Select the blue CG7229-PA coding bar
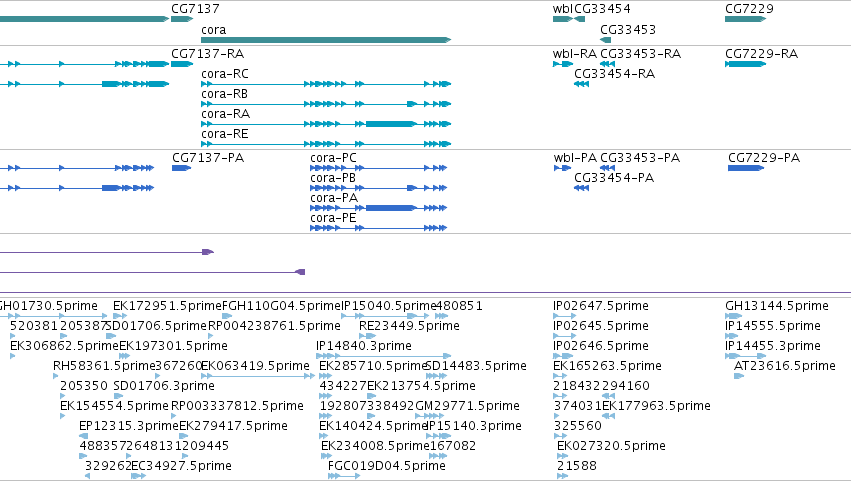 746,168
